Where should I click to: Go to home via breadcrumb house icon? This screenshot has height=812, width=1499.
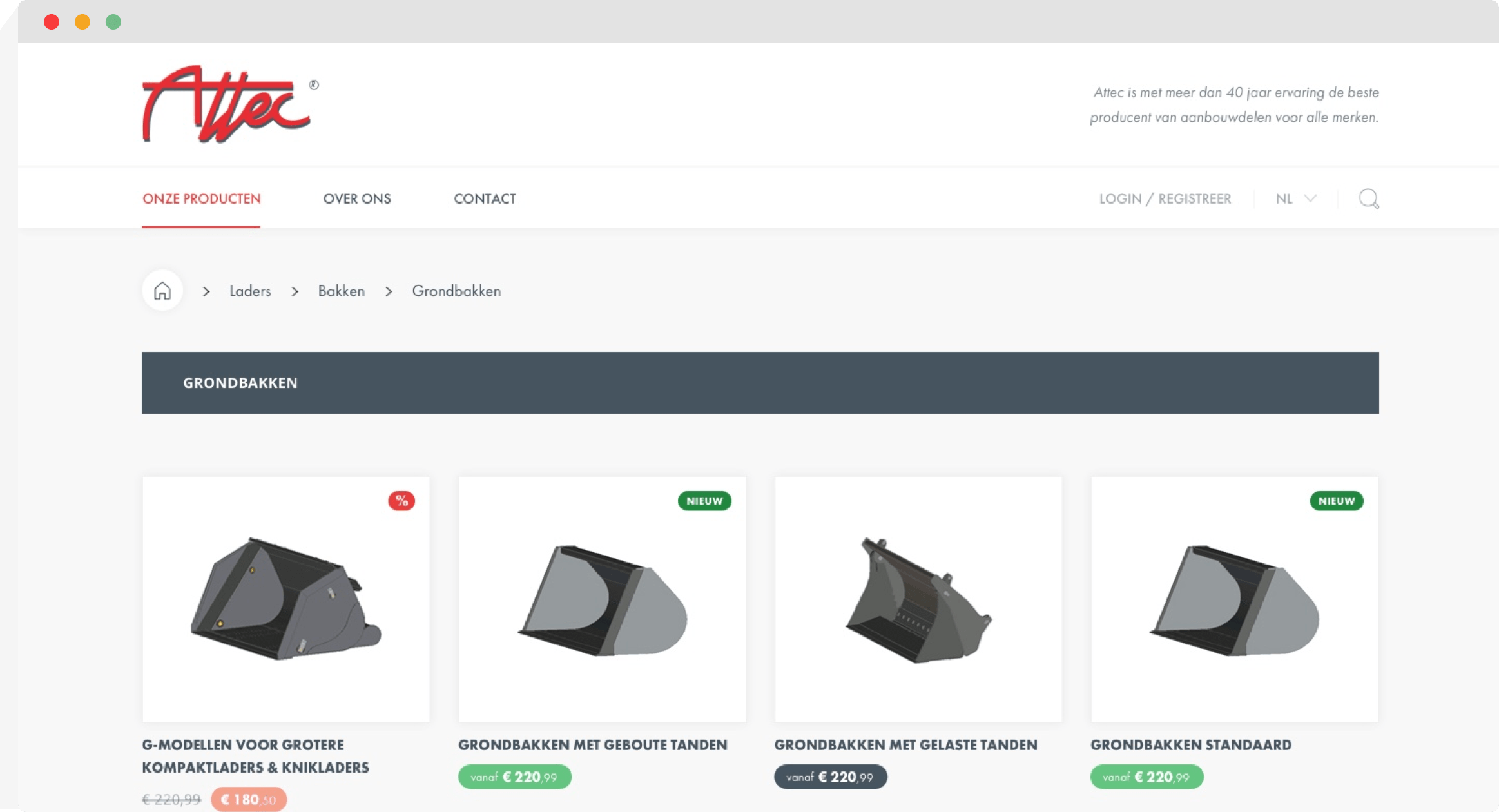tap(162, 291)
